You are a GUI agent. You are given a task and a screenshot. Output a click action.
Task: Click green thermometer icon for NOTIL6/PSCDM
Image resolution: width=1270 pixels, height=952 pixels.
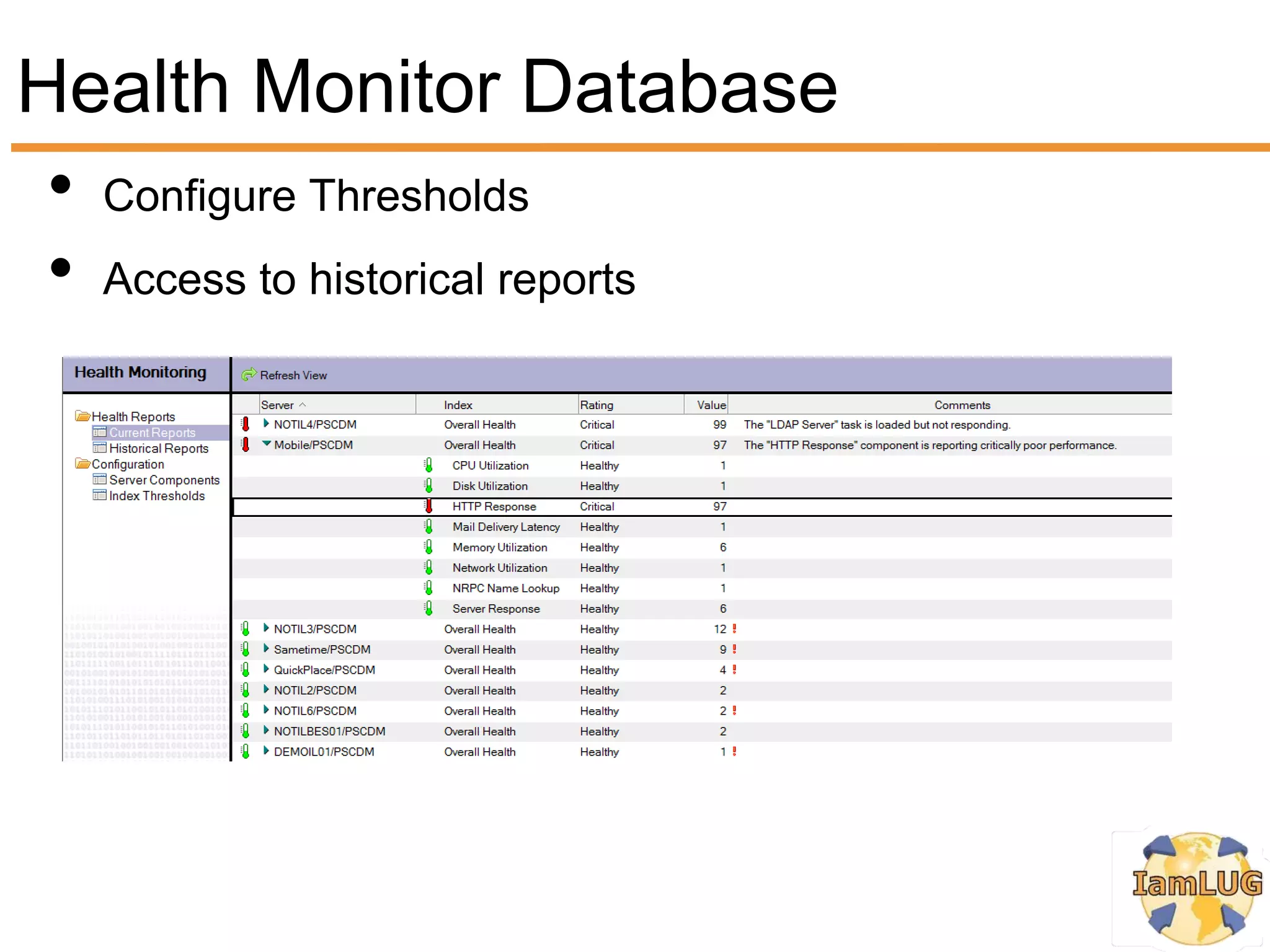click(x=246, y=710)
